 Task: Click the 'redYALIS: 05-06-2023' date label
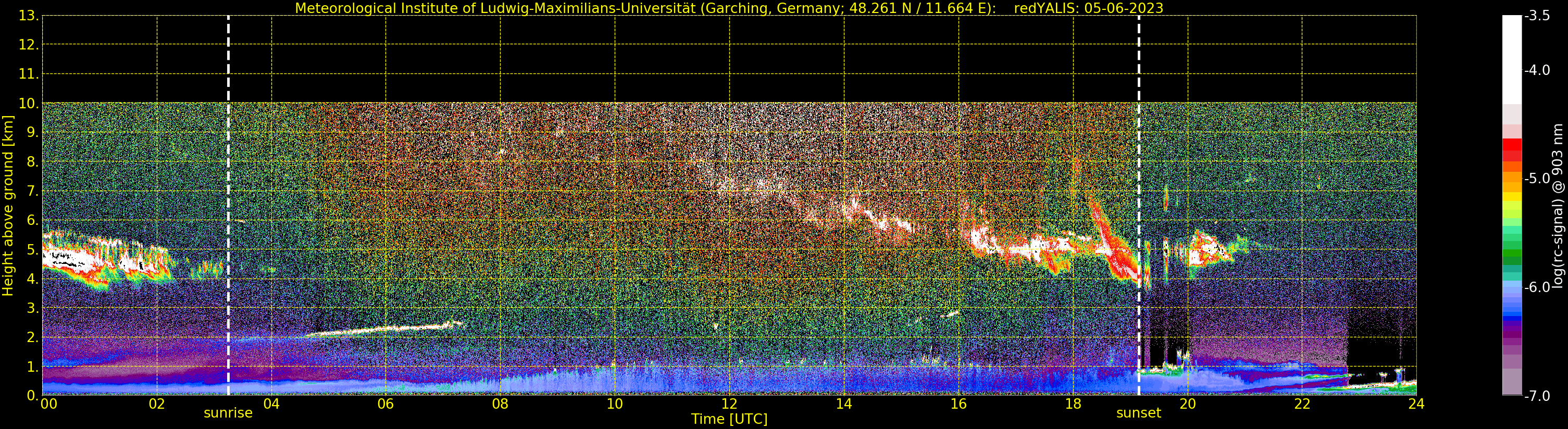click(x=1088, y=8)
